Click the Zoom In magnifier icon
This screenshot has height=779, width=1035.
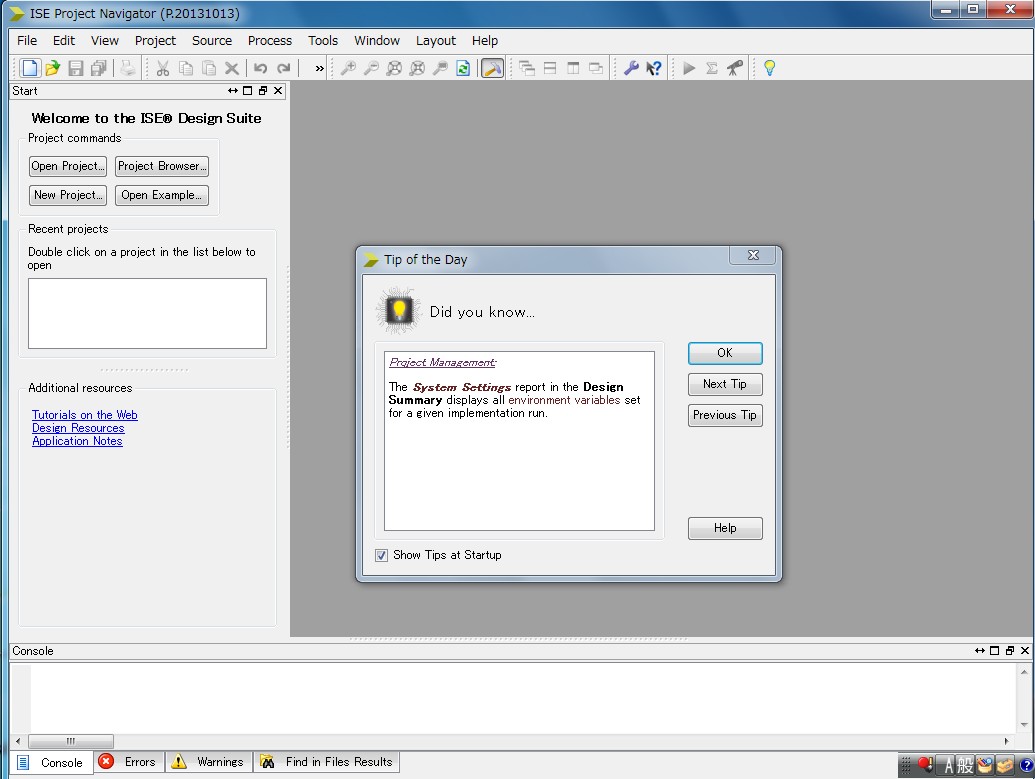348,68
